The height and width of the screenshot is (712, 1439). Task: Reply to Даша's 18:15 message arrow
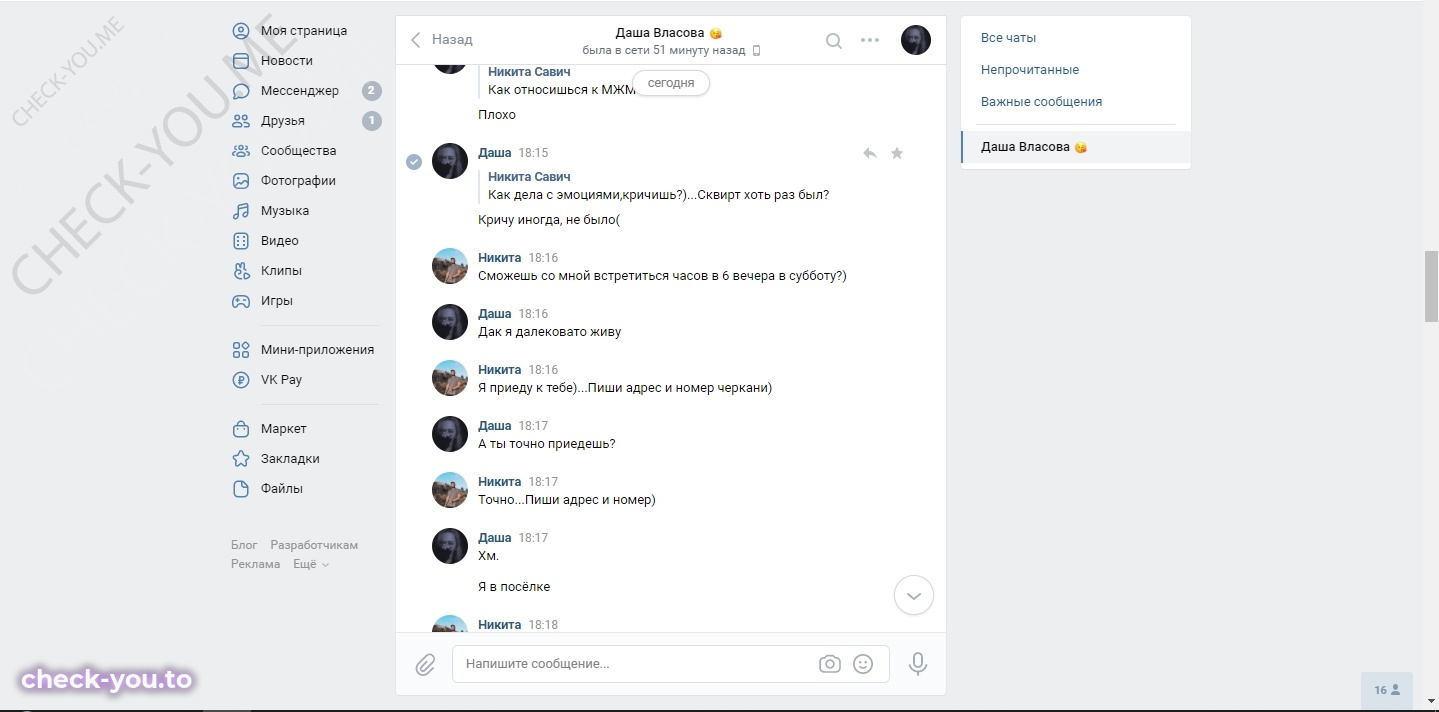click(870, 153)
